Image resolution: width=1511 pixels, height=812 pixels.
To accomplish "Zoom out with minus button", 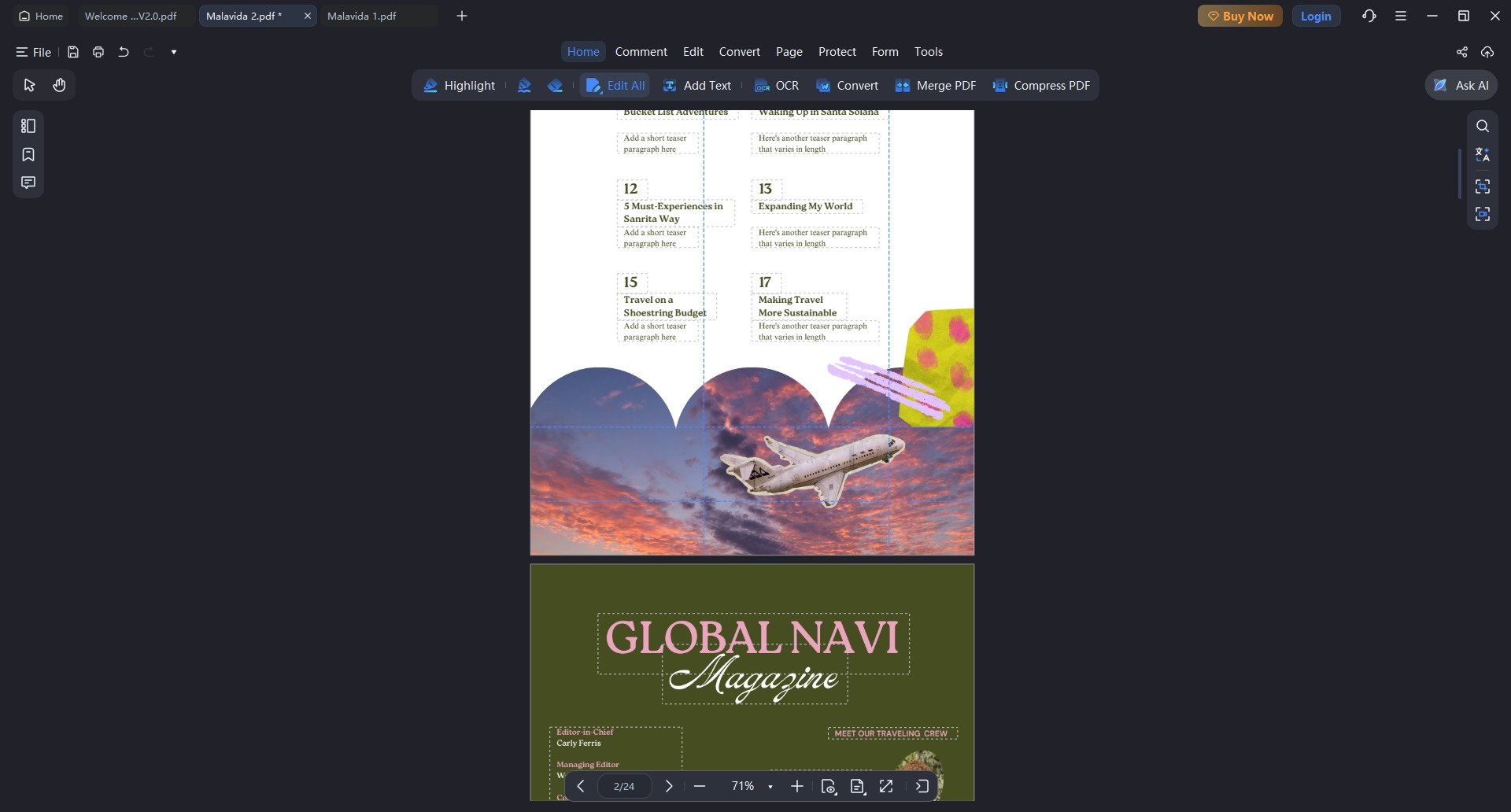I will click(x=700, y=786).
